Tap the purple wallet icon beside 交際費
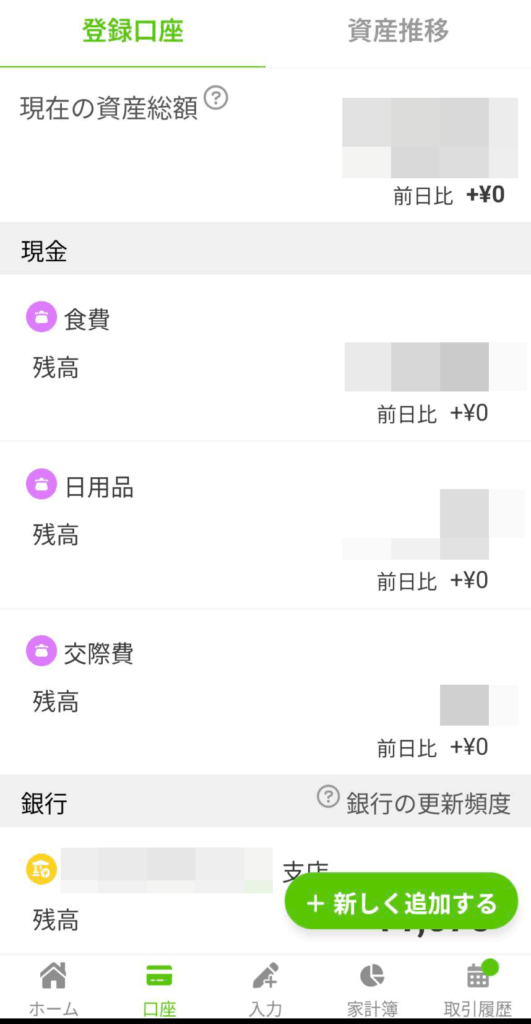This screenshot has width=531, height=1024. [x=42, y=651]
